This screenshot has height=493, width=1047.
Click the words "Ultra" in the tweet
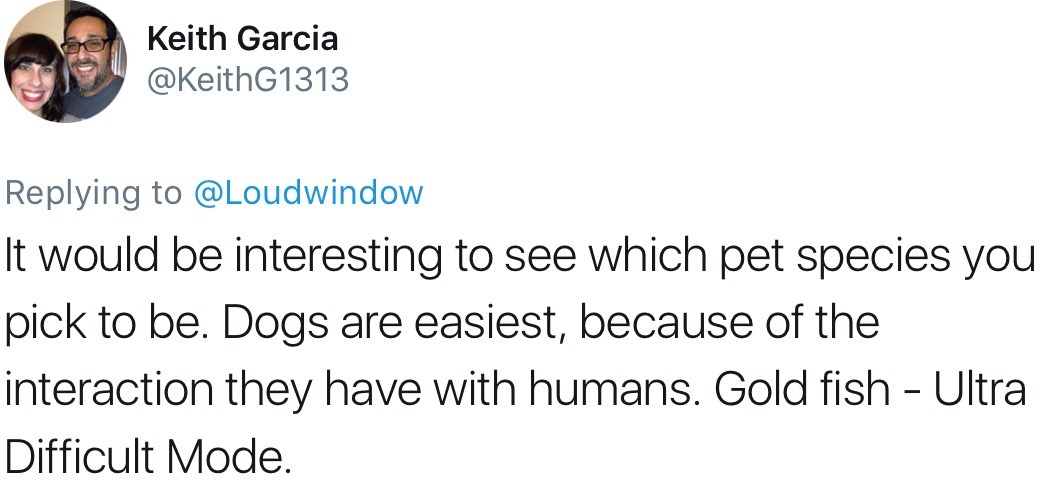(x=981, y=389)
